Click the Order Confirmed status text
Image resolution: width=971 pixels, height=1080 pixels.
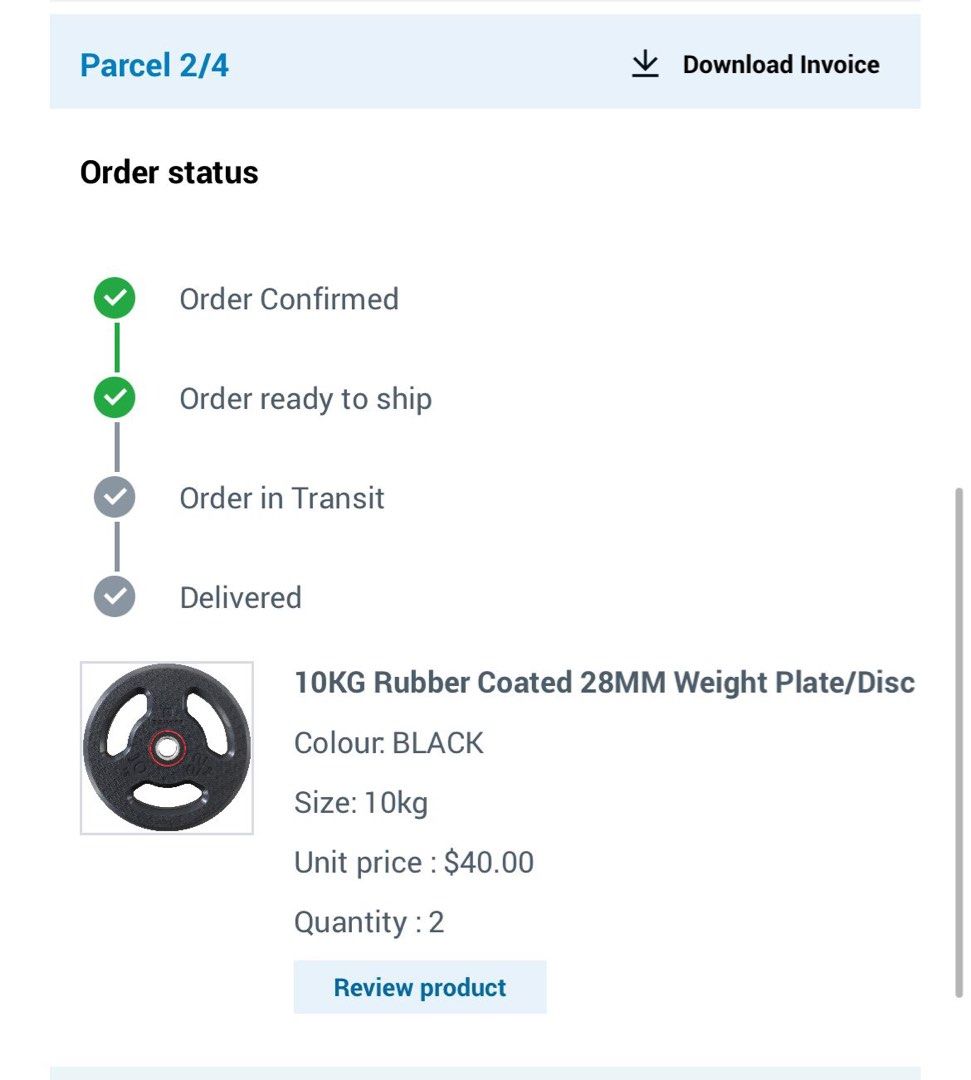289,299
